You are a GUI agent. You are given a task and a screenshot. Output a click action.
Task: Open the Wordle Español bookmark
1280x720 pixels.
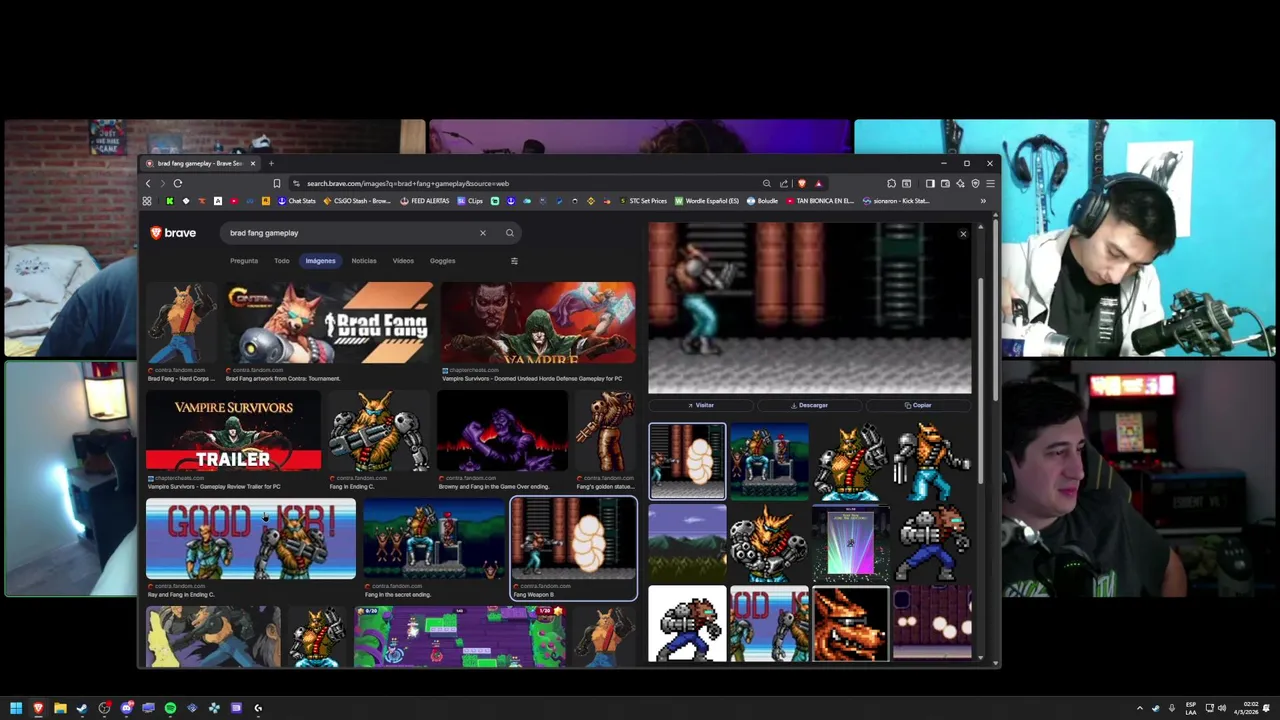pos(707,201)
